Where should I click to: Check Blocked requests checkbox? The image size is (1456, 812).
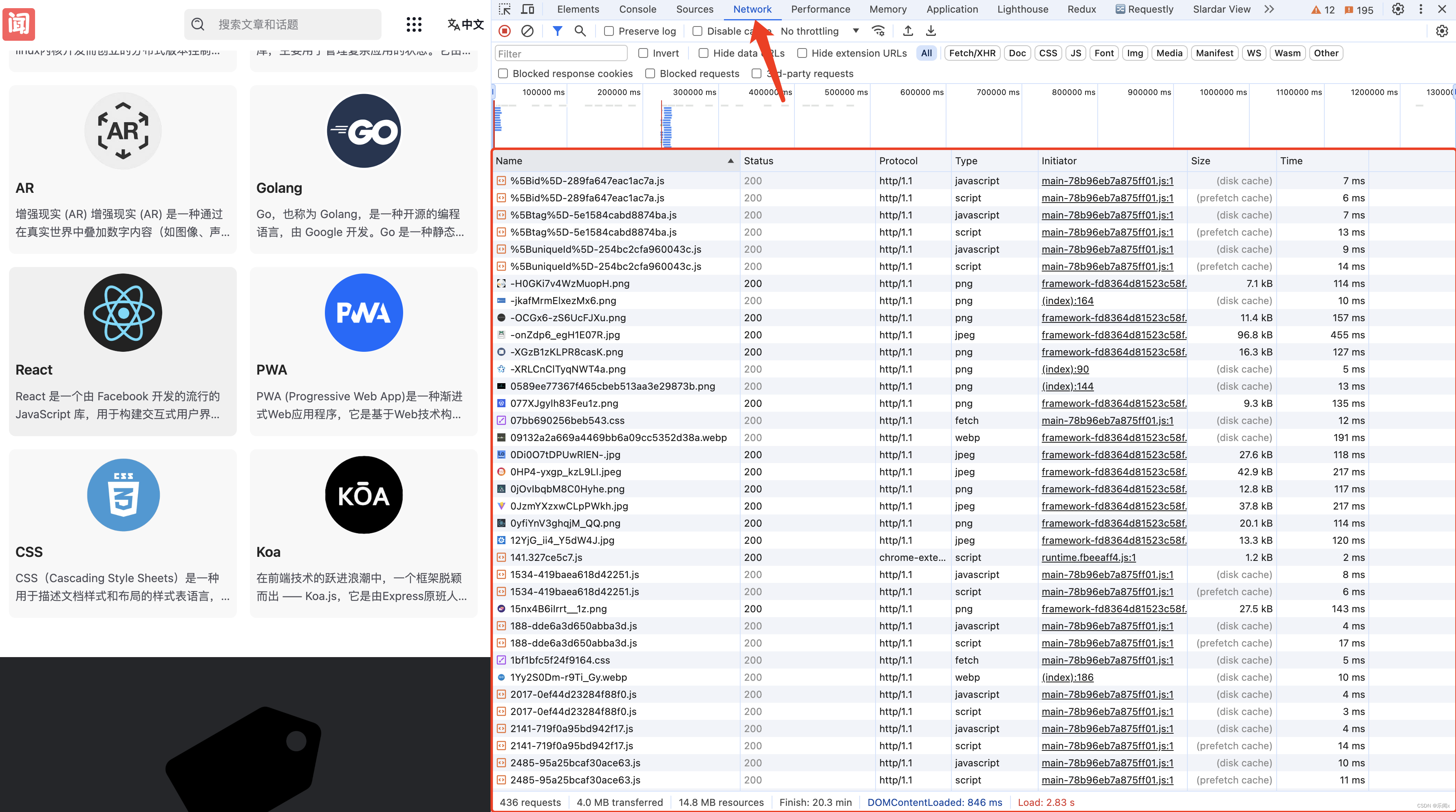[650, 73]
